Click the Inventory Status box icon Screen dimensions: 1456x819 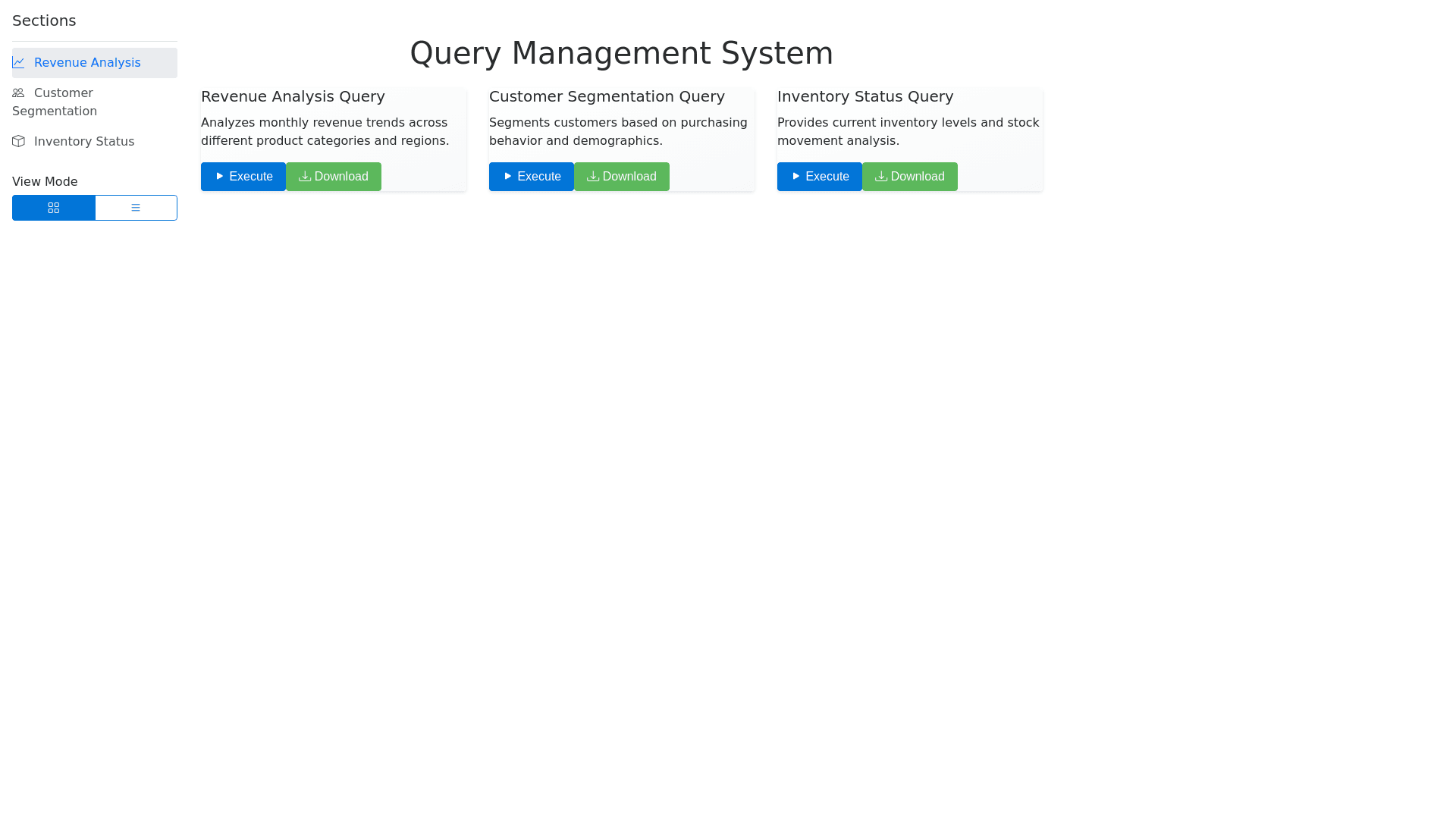[x=18, y=142]
